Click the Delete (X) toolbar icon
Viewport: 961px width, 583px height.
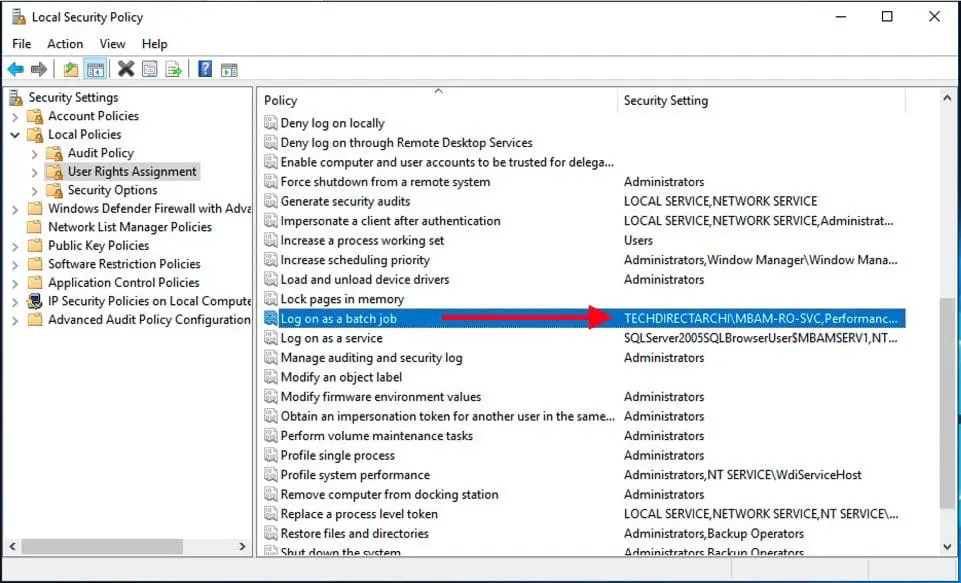[x=126, y=69]
